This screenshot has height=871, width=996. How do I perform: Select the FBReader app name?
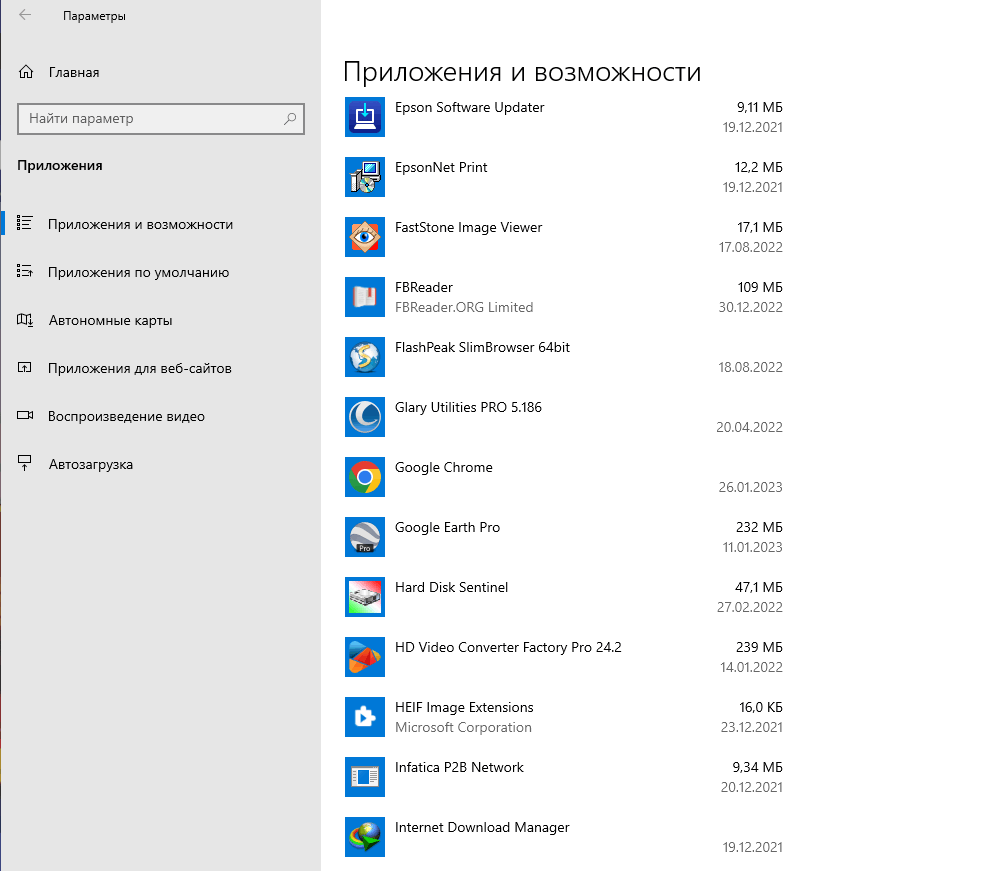pyautogui.click(x=424, y=287)
